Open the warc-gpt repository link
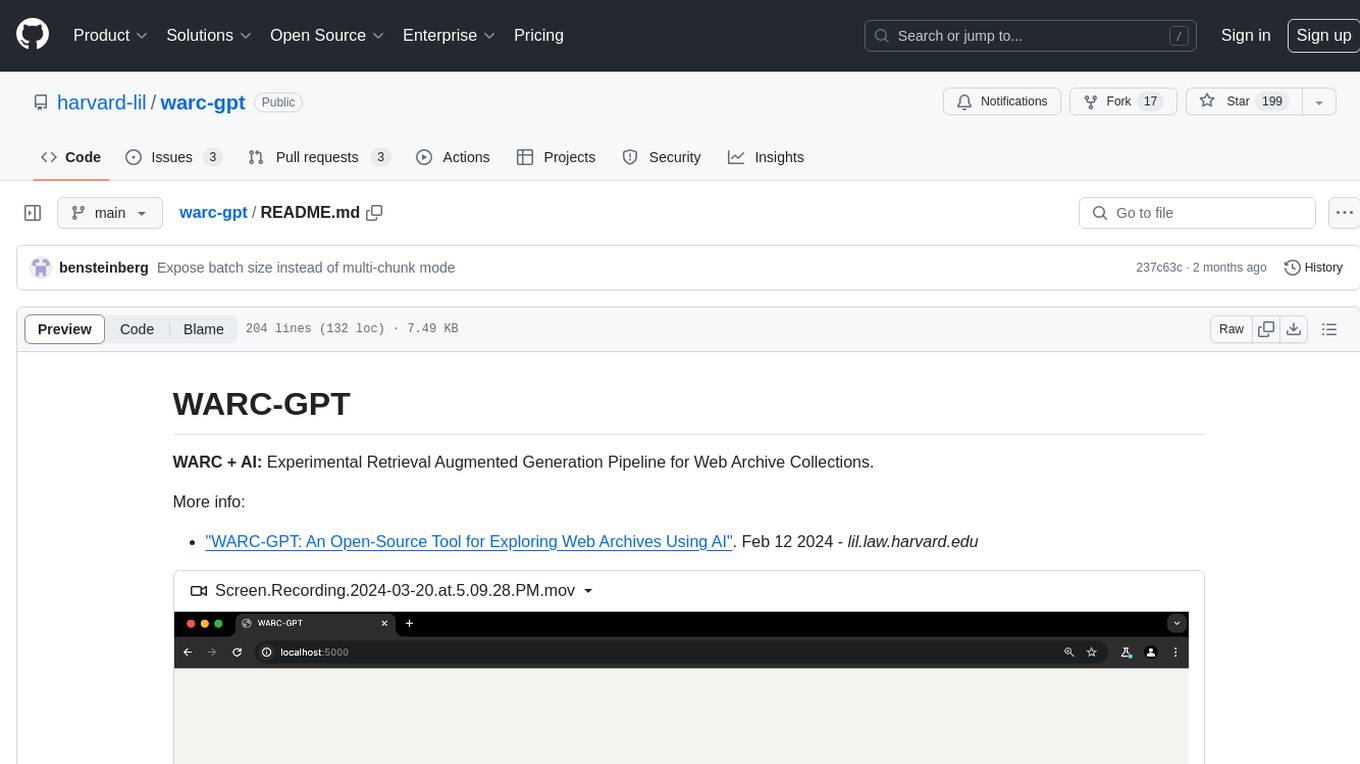The image size is (1360, 764). click(203, 102)
